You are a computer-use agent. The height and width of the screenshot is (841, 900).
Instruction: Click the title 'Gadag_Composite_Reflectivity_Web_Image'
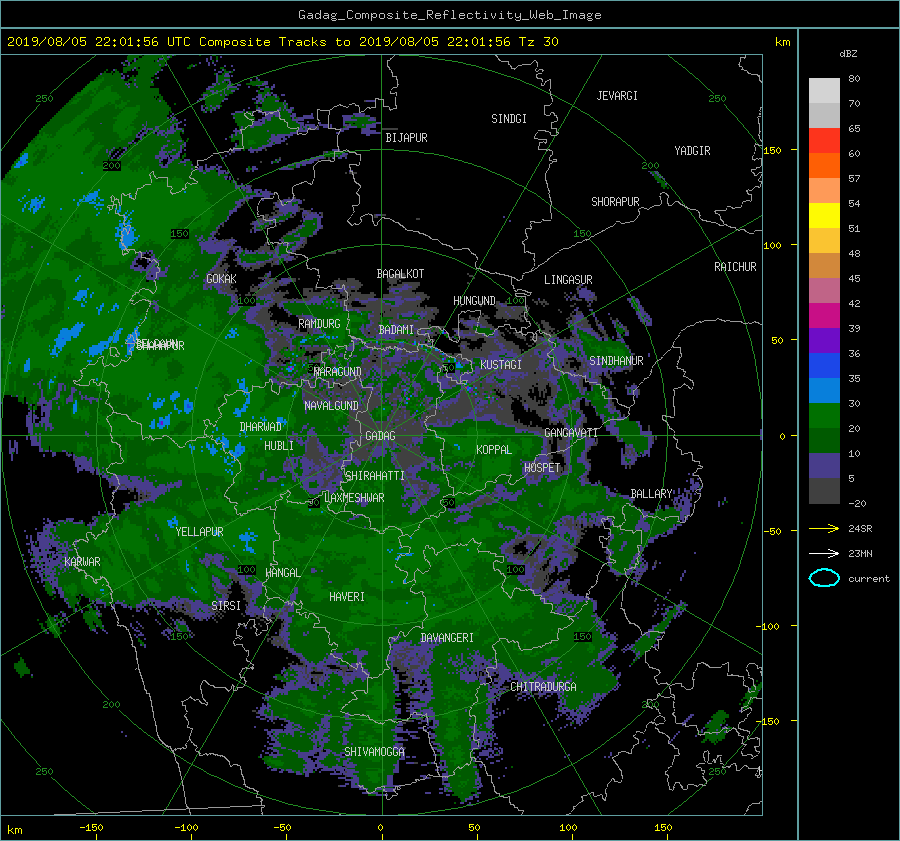coord(449,15)
